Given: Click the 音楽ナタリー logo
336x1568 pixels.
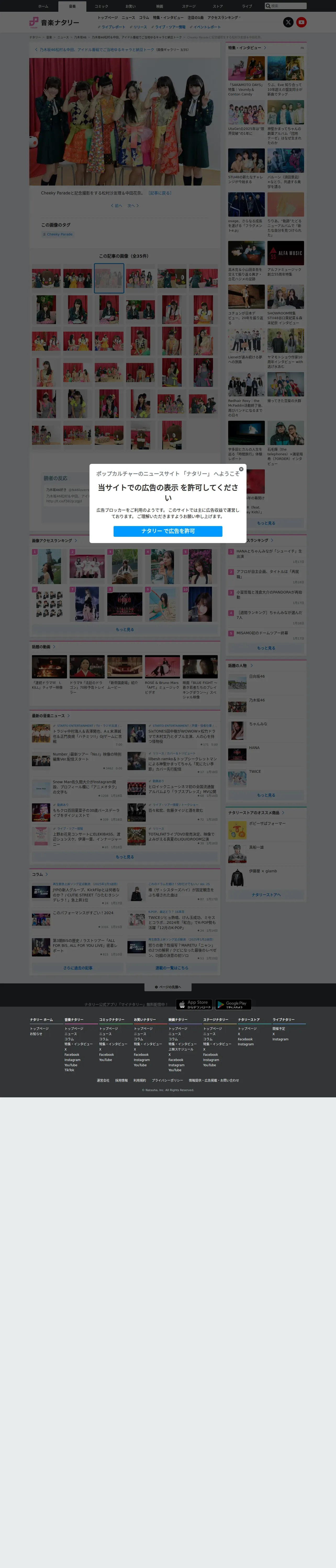Looking at the screenshot, I should [54, 22].
